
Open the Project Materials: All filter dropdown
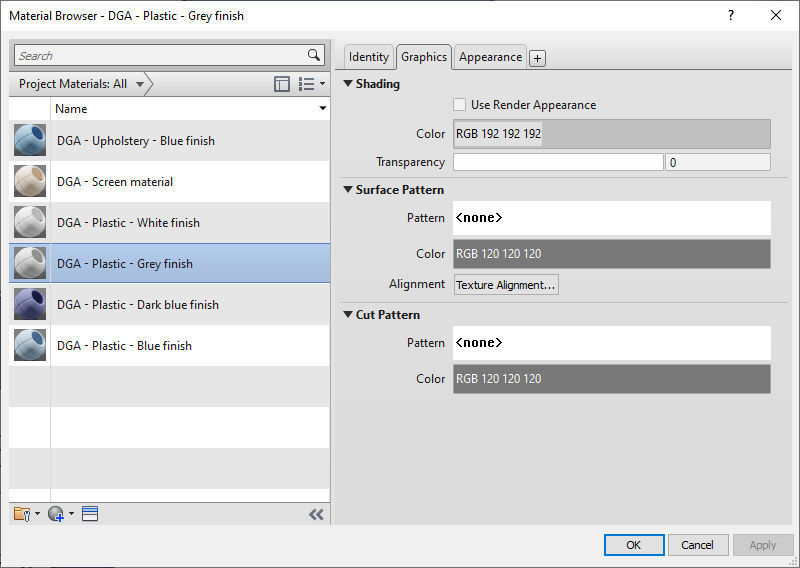pos(82,84)
